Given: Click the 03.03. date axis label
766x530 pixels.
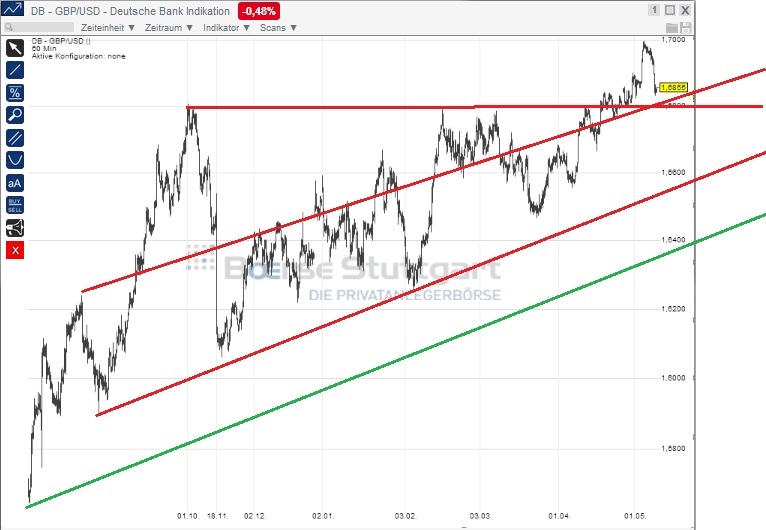Looking at the screenshot, I should (x=481, y=516).
